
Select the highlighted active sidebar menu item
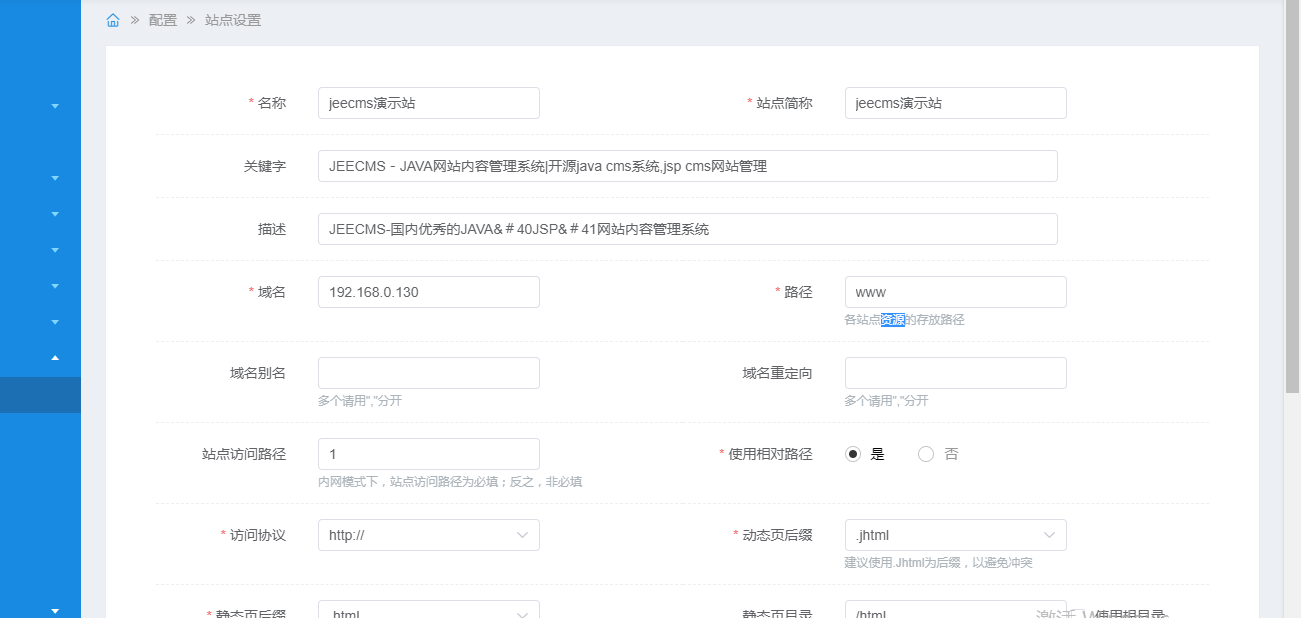(40, 395)
